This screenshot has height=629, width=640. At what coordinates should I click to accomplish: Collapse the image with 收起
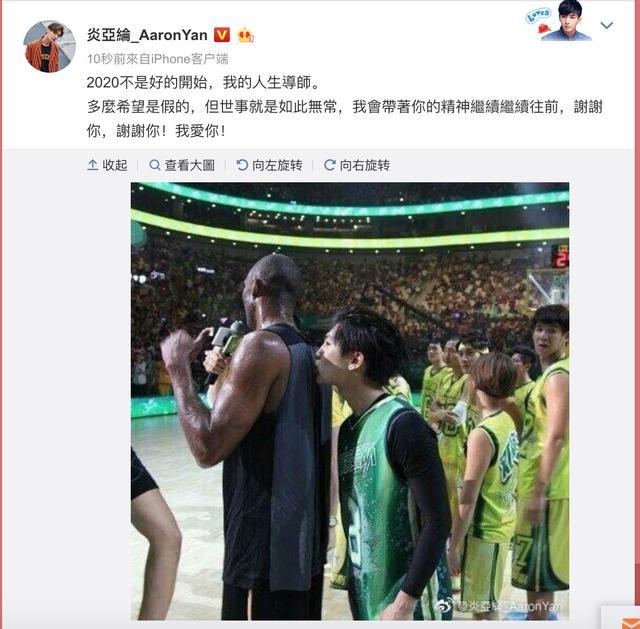pyautogui.click(x=107, y=165)
